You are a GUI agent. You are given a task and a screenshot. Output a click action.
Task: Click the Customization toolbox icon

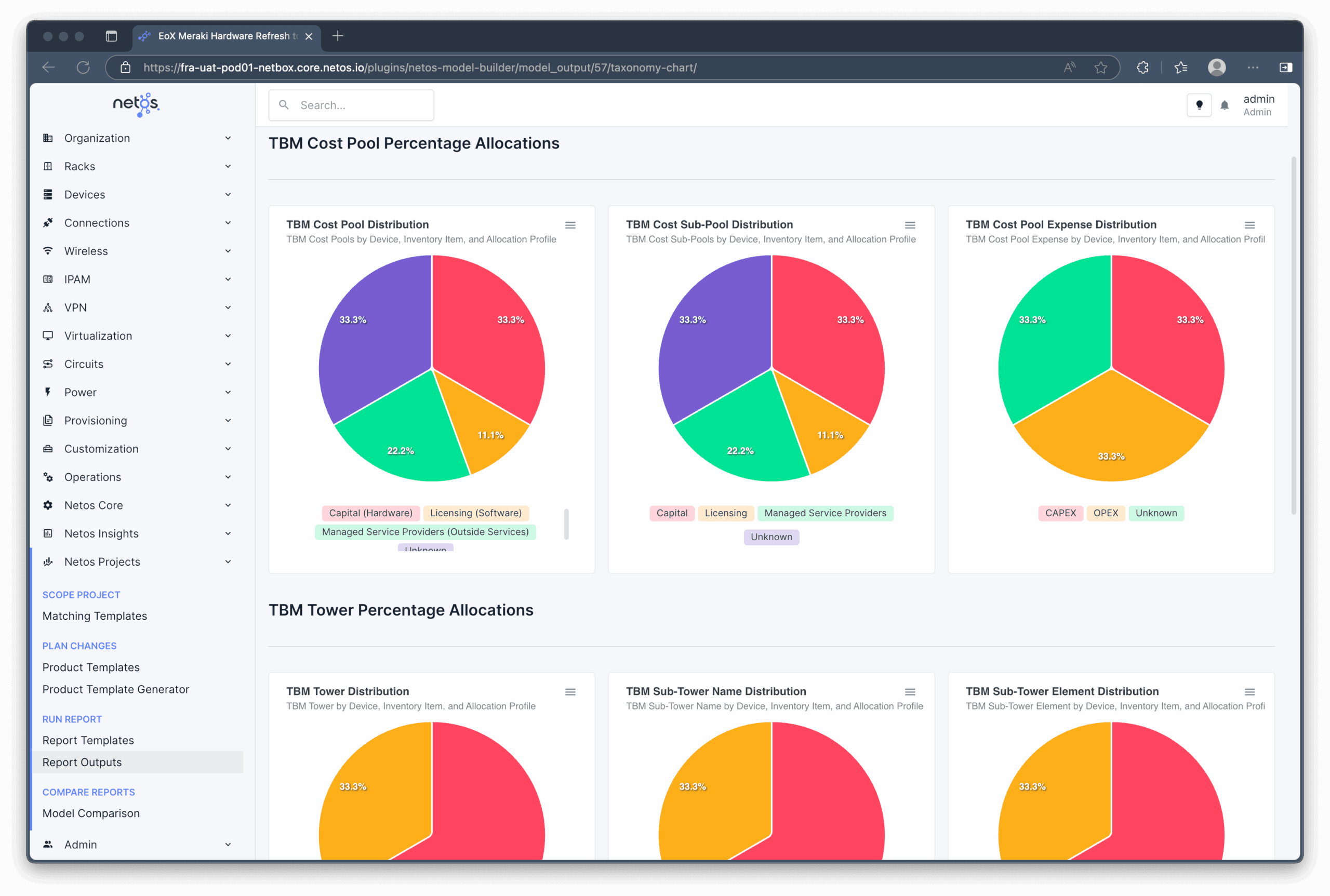point(48,449)
